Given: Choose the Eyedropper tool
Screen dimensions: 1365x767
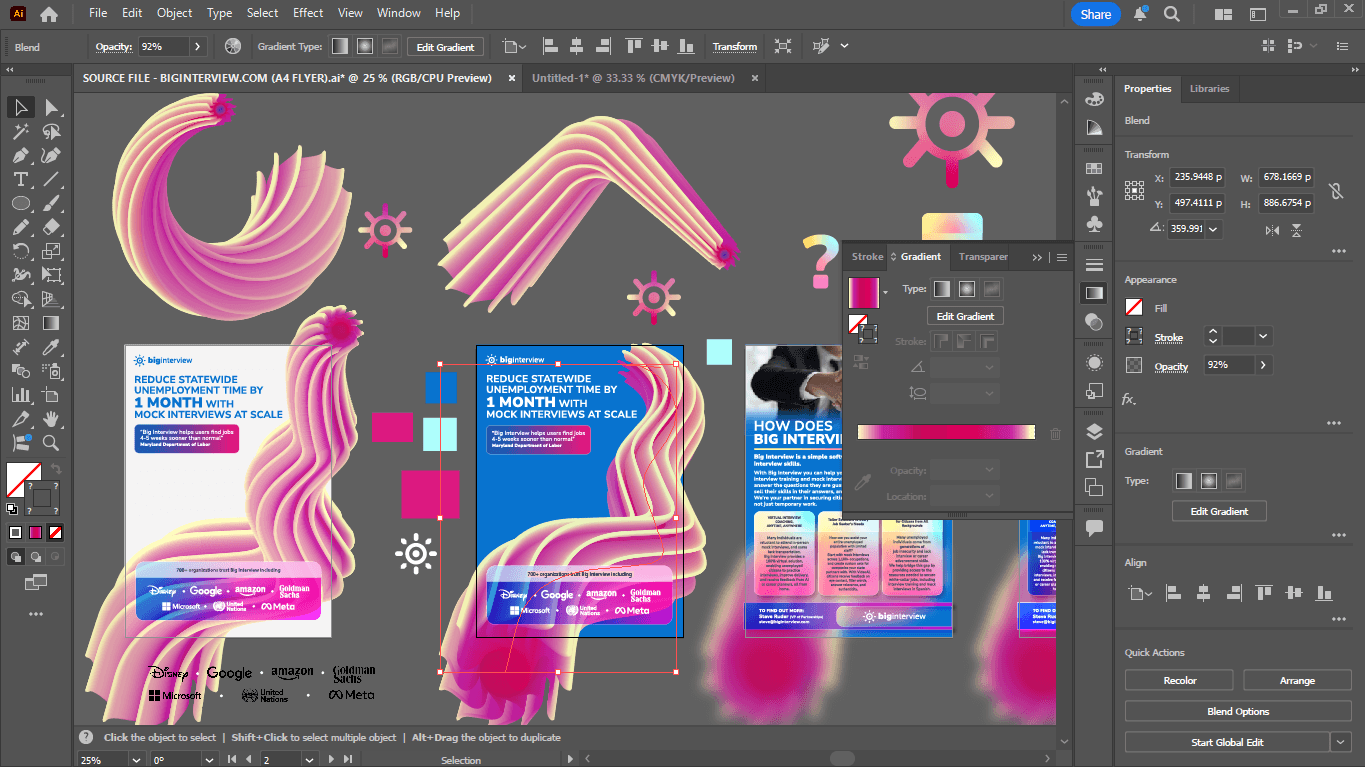Looking at the screenshot, I should (x=51, y=347).
